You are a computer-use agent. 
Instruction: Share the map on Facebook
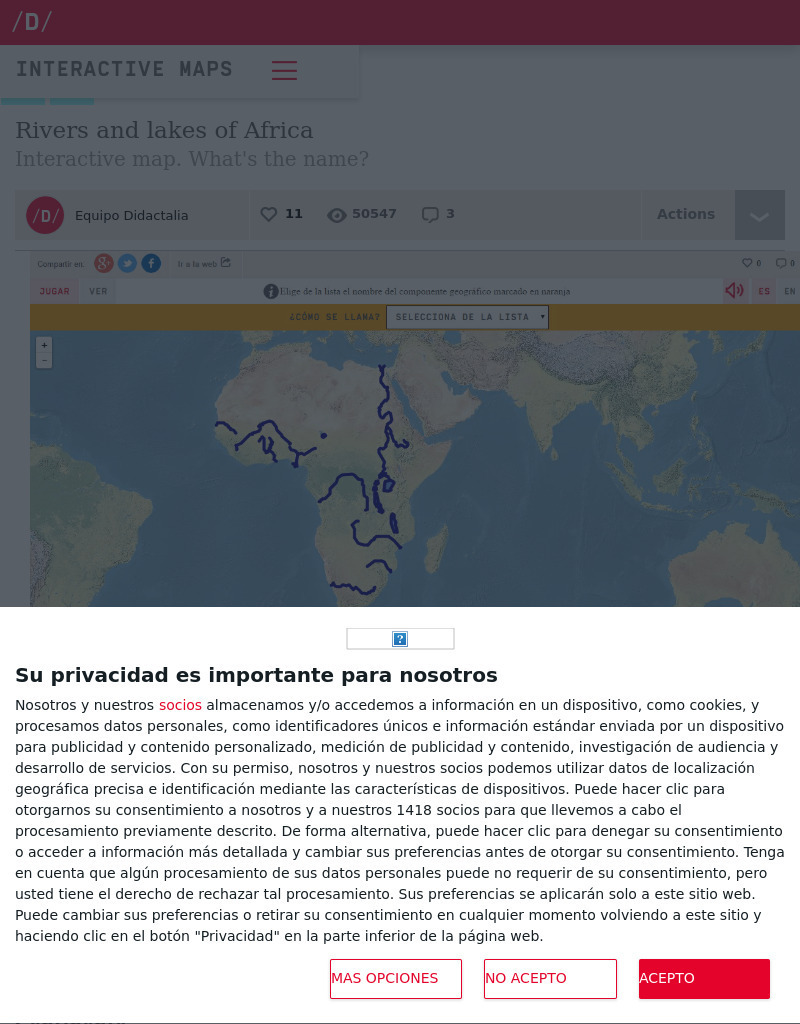point(151,263)
